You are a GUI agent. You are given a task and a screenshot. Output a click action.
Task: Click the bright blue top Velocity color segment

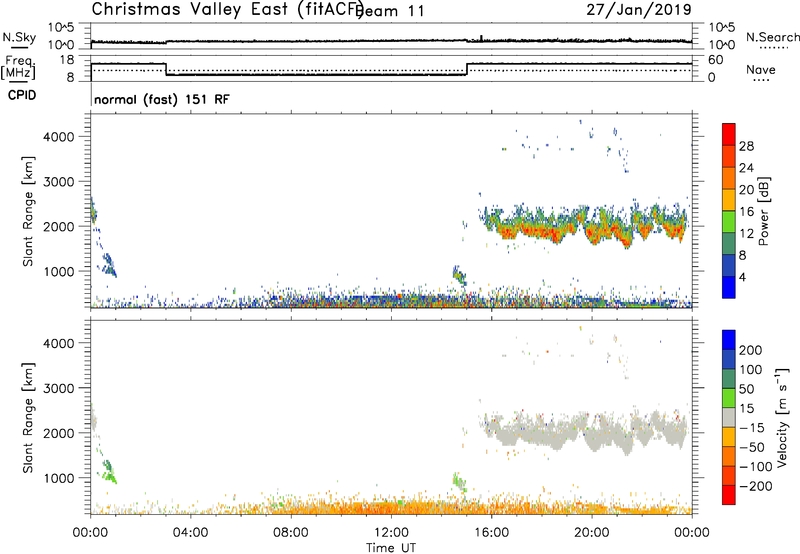[x=729, y=340]
